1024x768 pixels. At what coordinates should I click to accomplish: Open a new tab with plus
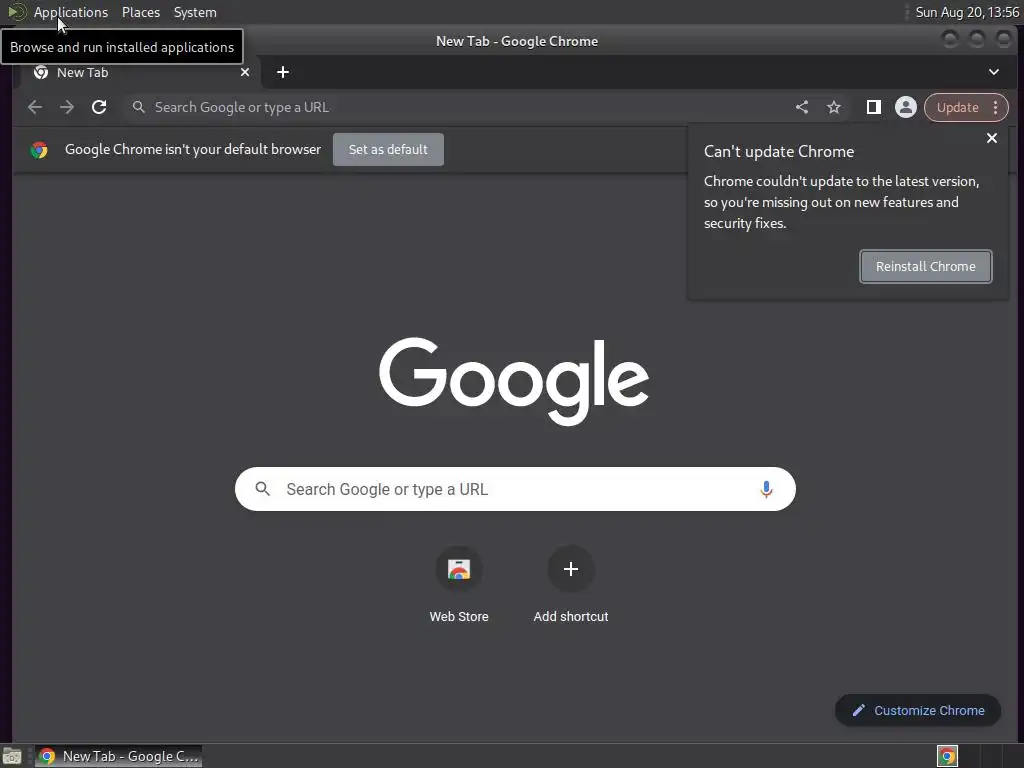[283, 72]
